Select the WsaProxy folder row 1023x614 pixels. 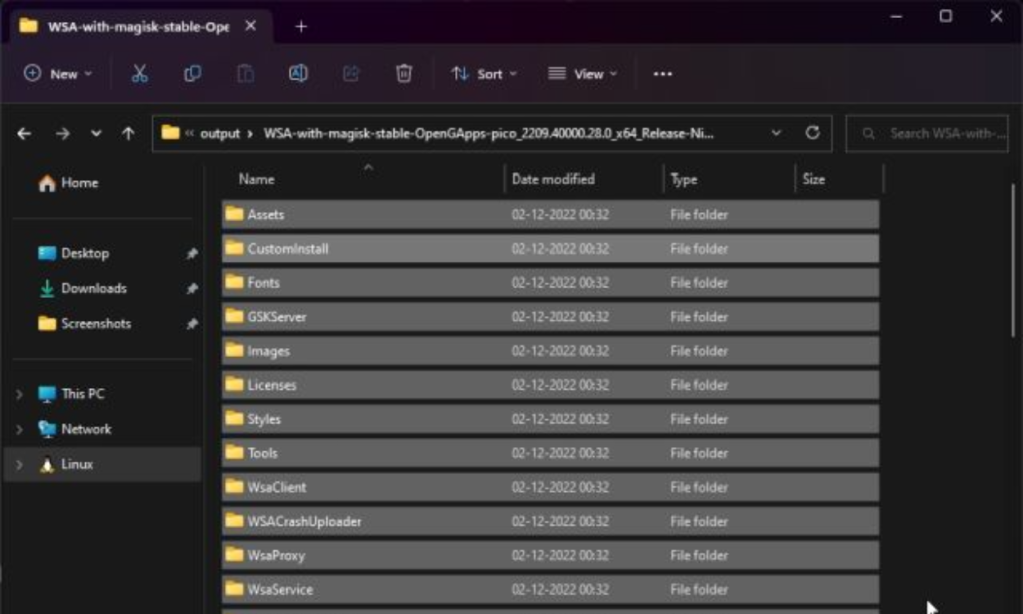coord(551,555)
